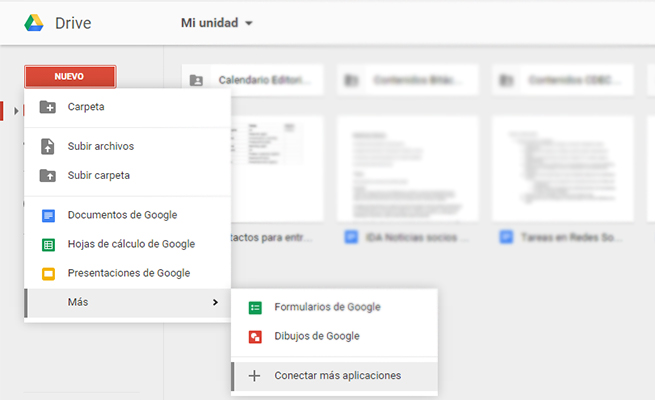The height and width of the screenshot is (400, 655).
Task: Click the blue Google Docs icon
Action: coord(48,215)
